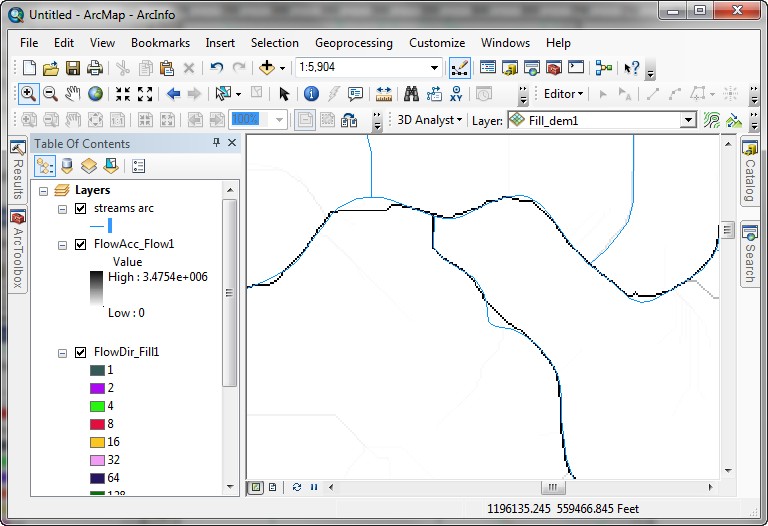Open the ArcToolbox side tab

pyautogui.click(x=17, y=250)
